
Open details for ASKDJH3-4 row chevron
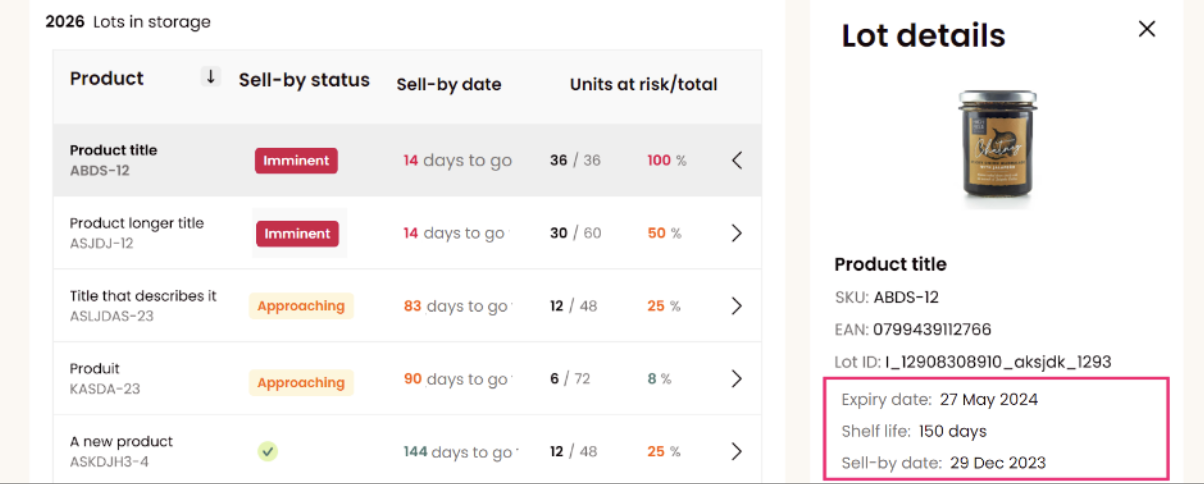pos(736,452)
